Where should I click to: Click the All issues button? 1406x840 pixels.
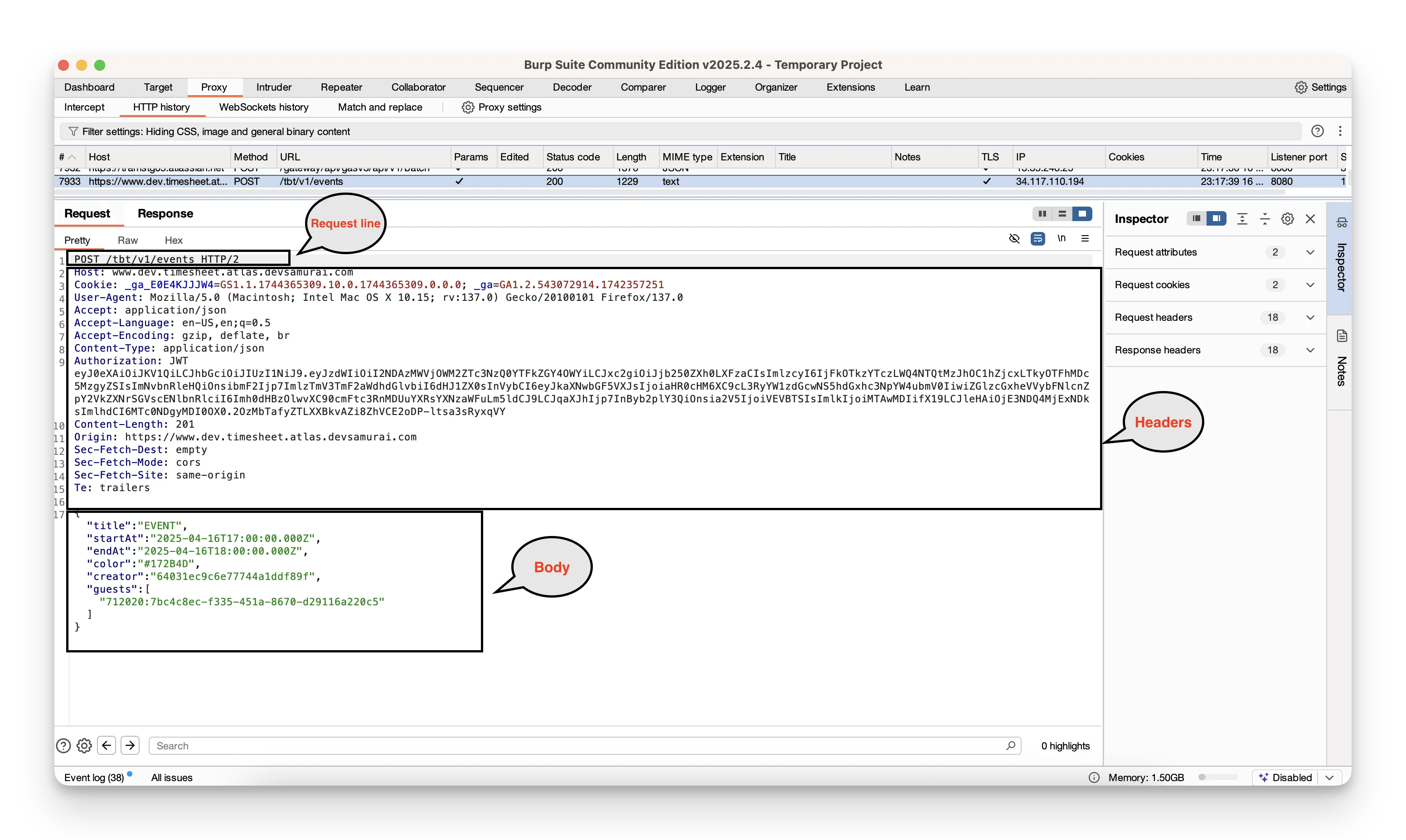point(172,777)
